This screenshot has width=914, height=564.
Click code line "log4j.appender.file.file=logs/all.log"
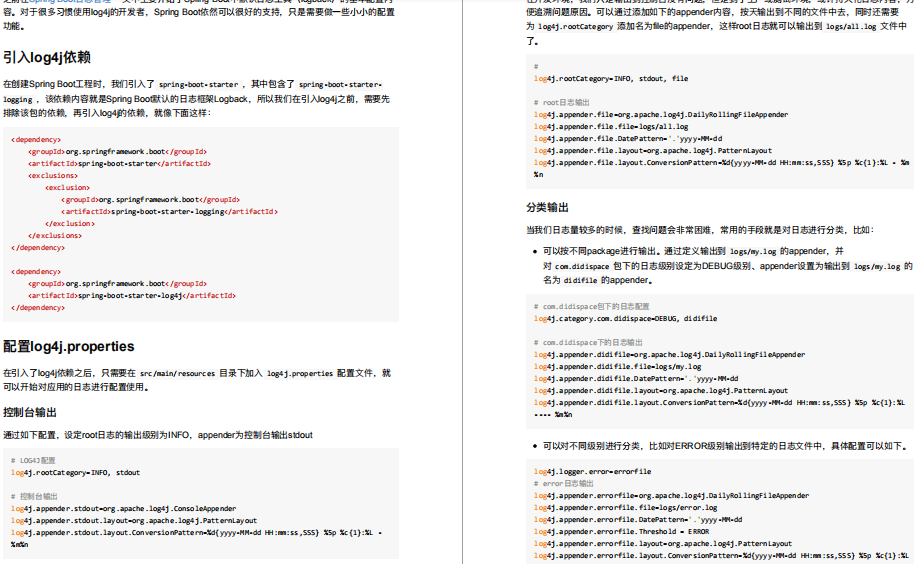coord(611,126)
